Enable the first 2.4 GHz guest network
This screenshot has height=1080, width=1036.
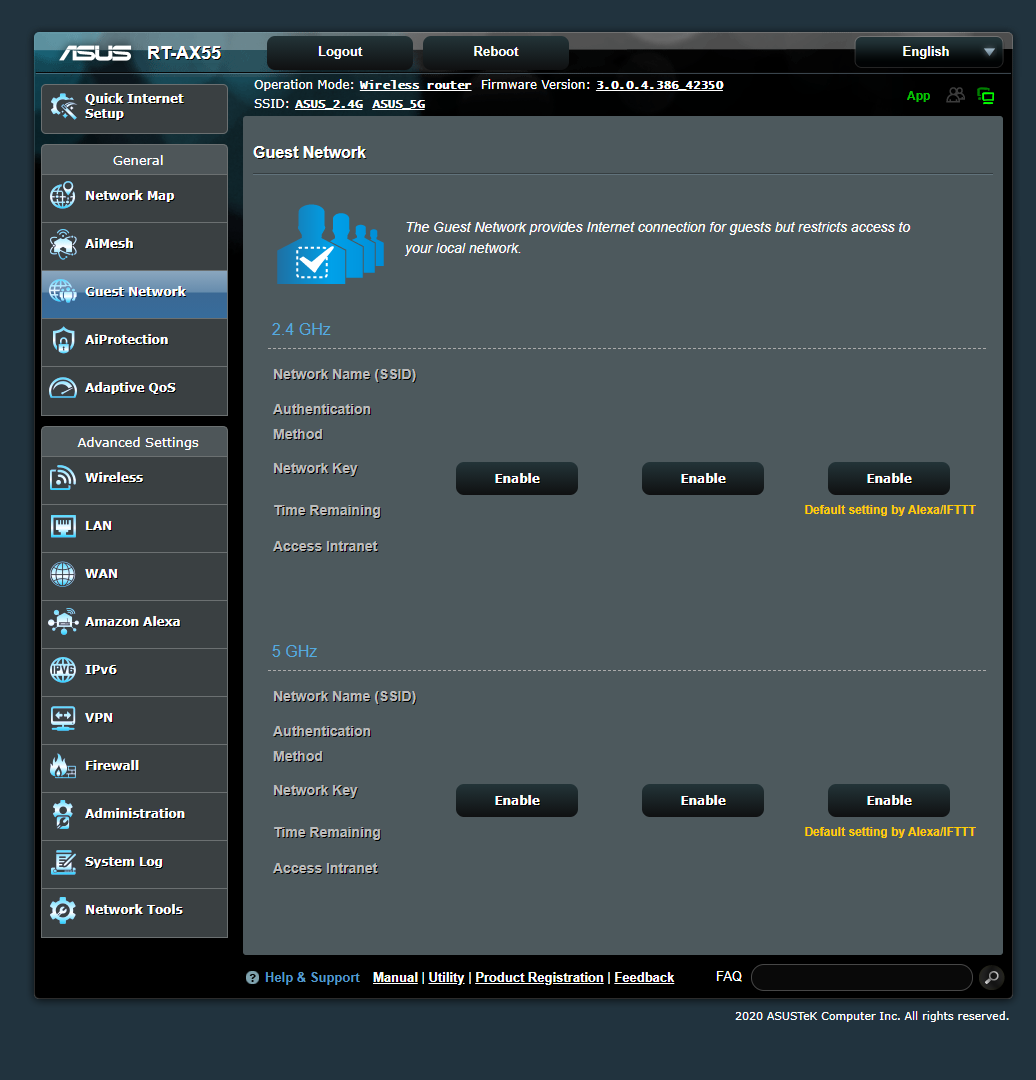tap(517, 479)
